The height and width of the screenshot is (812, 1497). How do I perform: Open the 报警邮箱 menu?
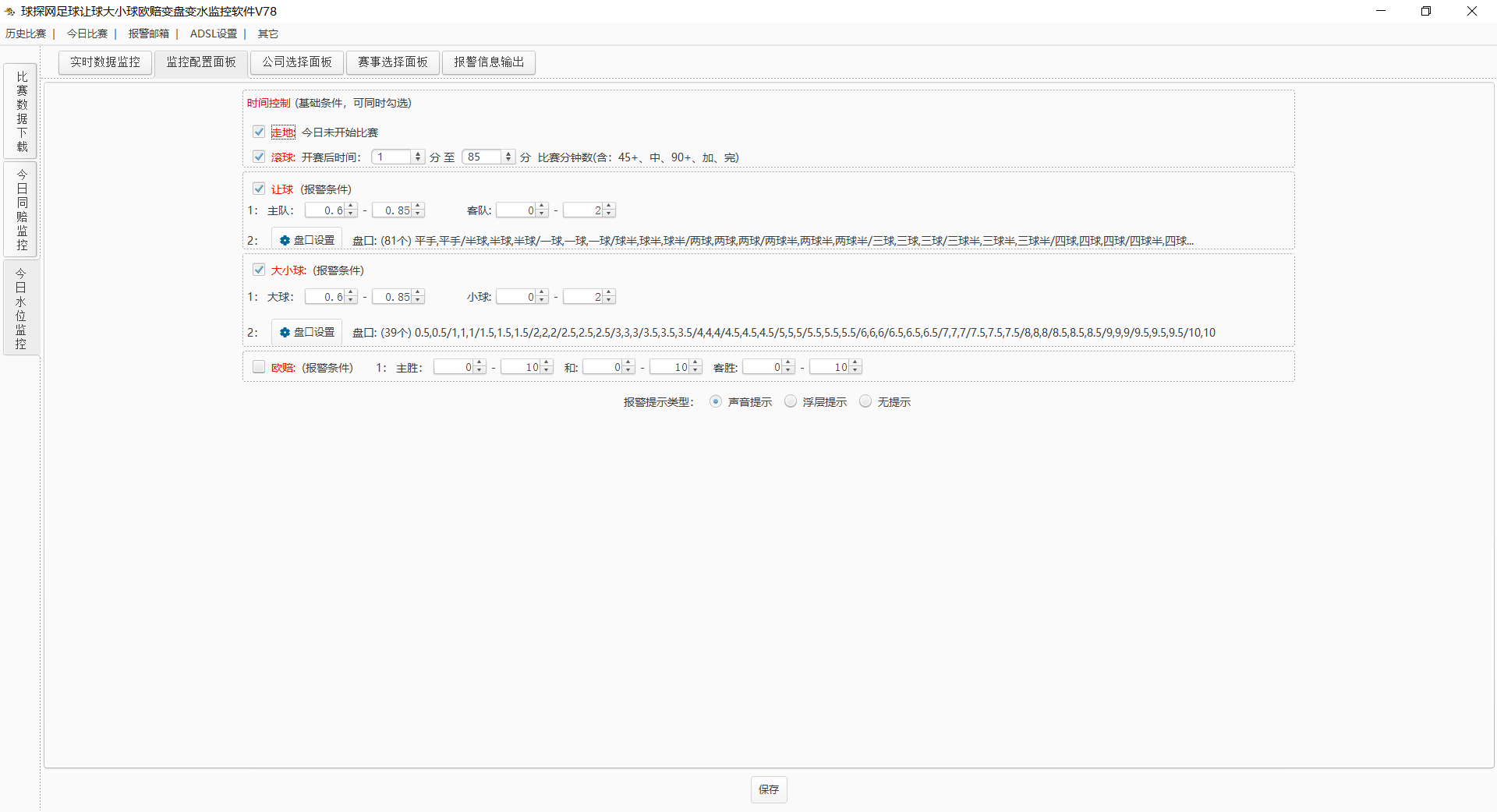[x=149, y=34]
